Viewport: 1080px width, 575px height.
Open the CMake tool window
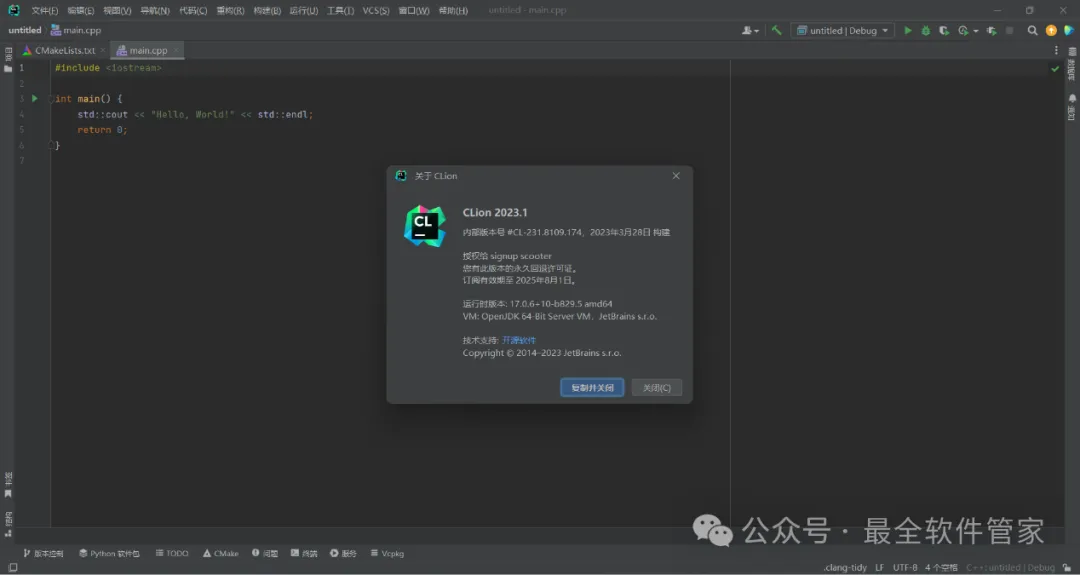click(221, 553)
